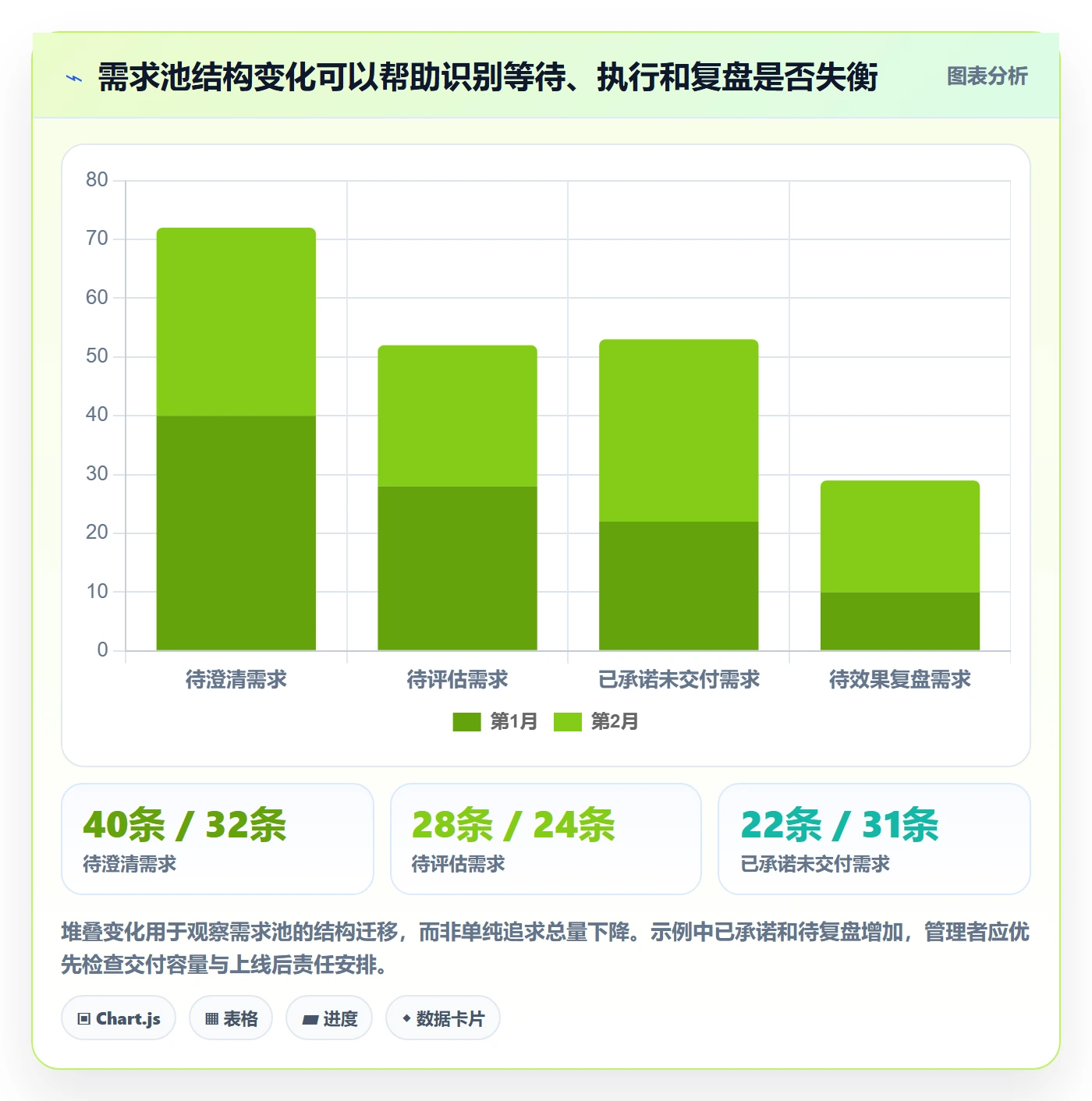Click the grid icon in 表格 chip
The image size is (1092, 1101).
pos(211,1018)
